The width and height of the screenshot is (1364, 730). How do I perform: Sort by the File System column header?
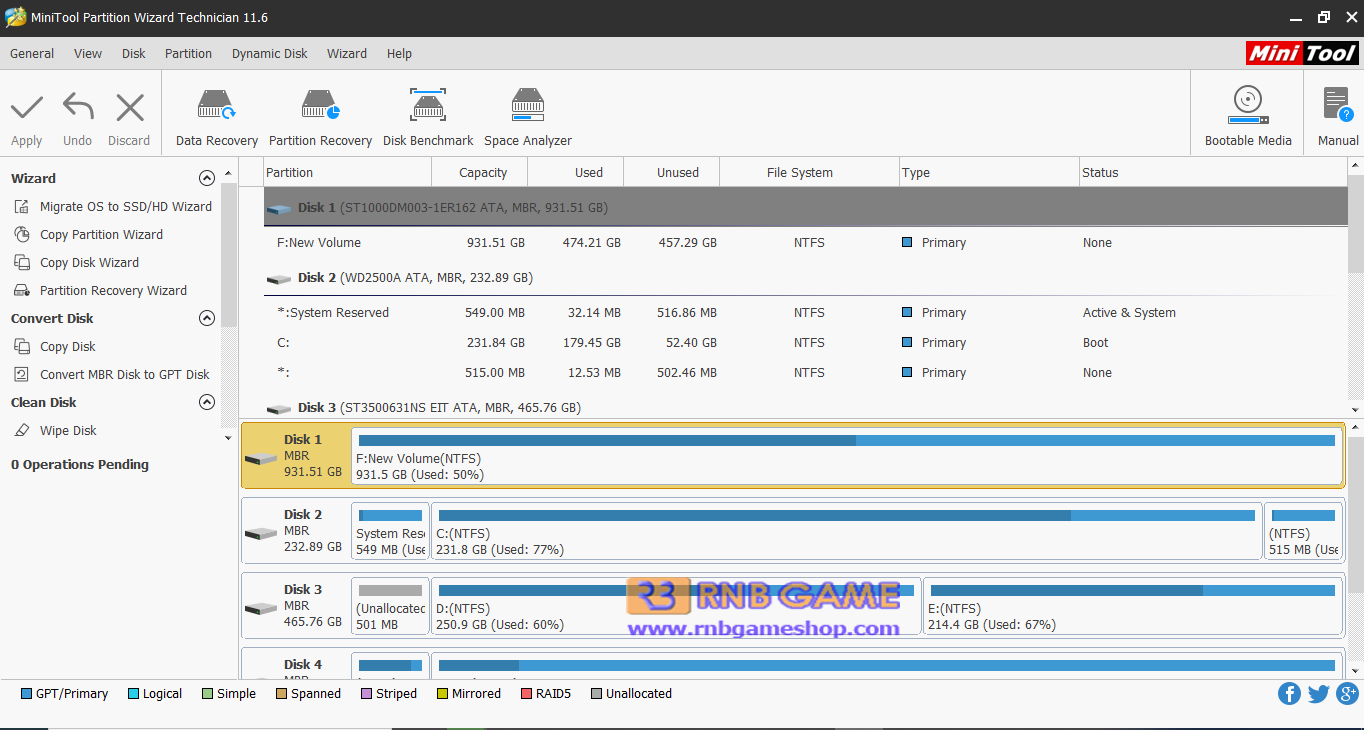[810, 173]
